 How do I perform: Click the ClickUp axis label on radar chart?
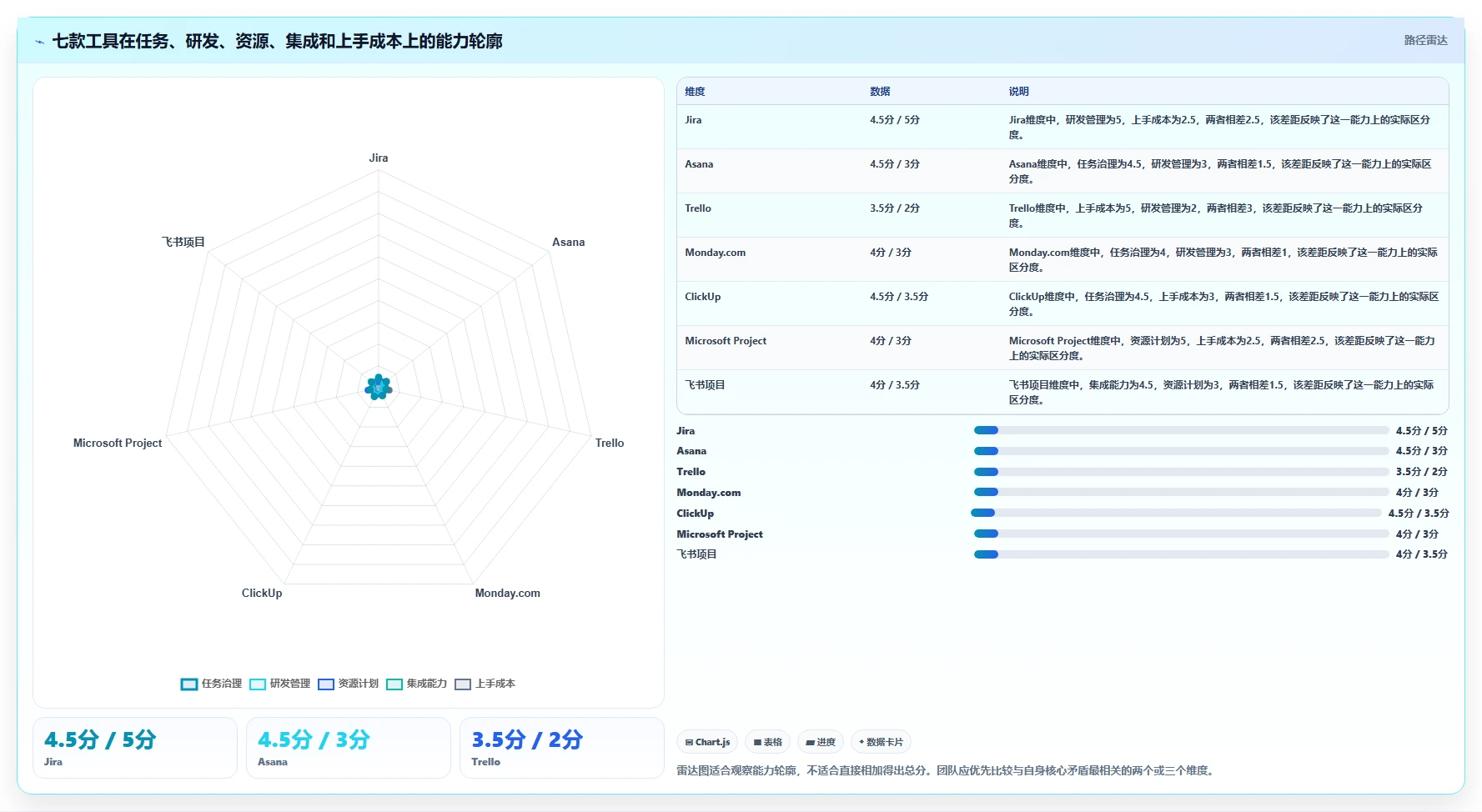pos(262,593)
